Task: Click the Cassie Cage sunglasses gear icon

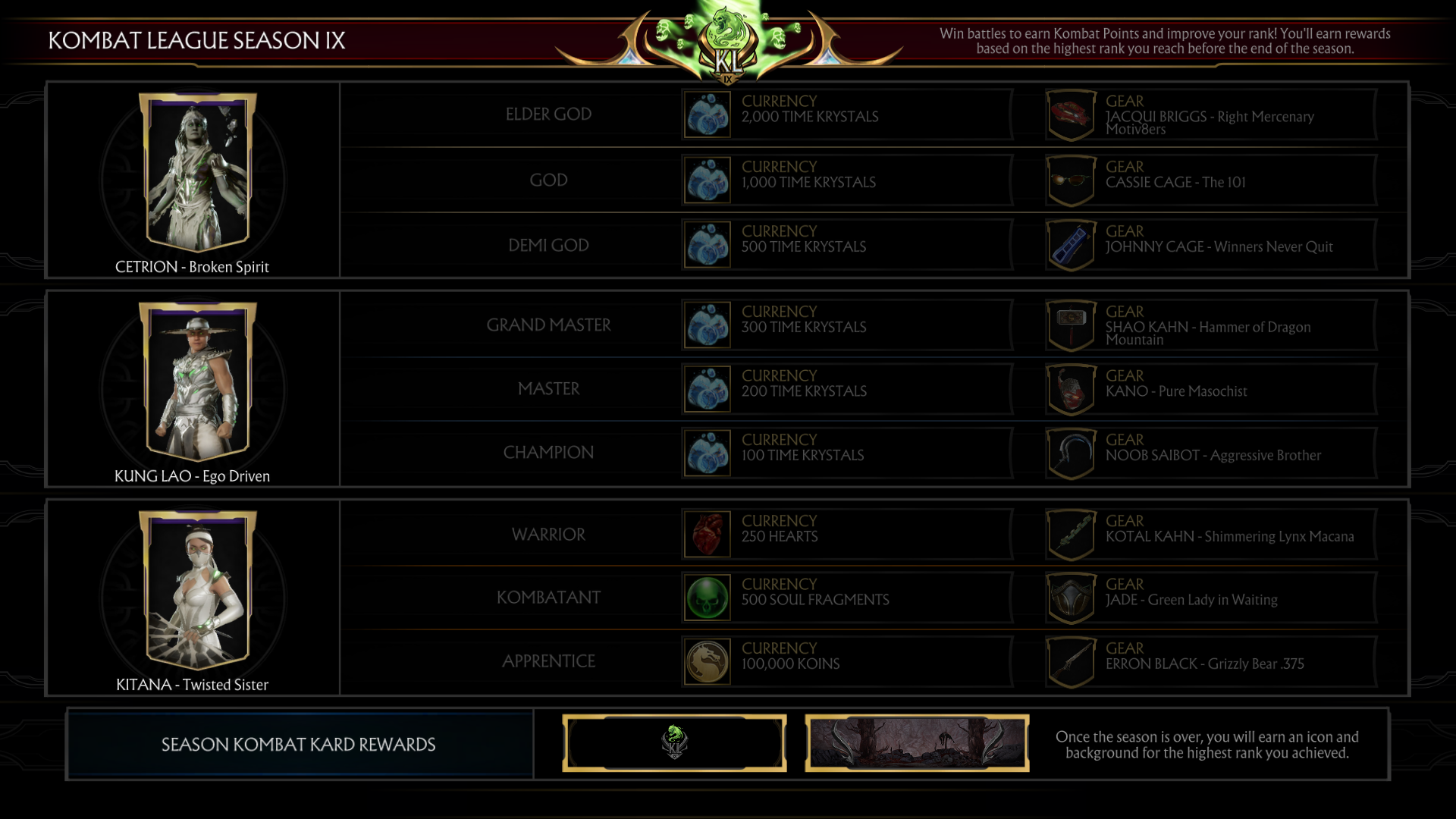Action: (x=1071, y=180)
